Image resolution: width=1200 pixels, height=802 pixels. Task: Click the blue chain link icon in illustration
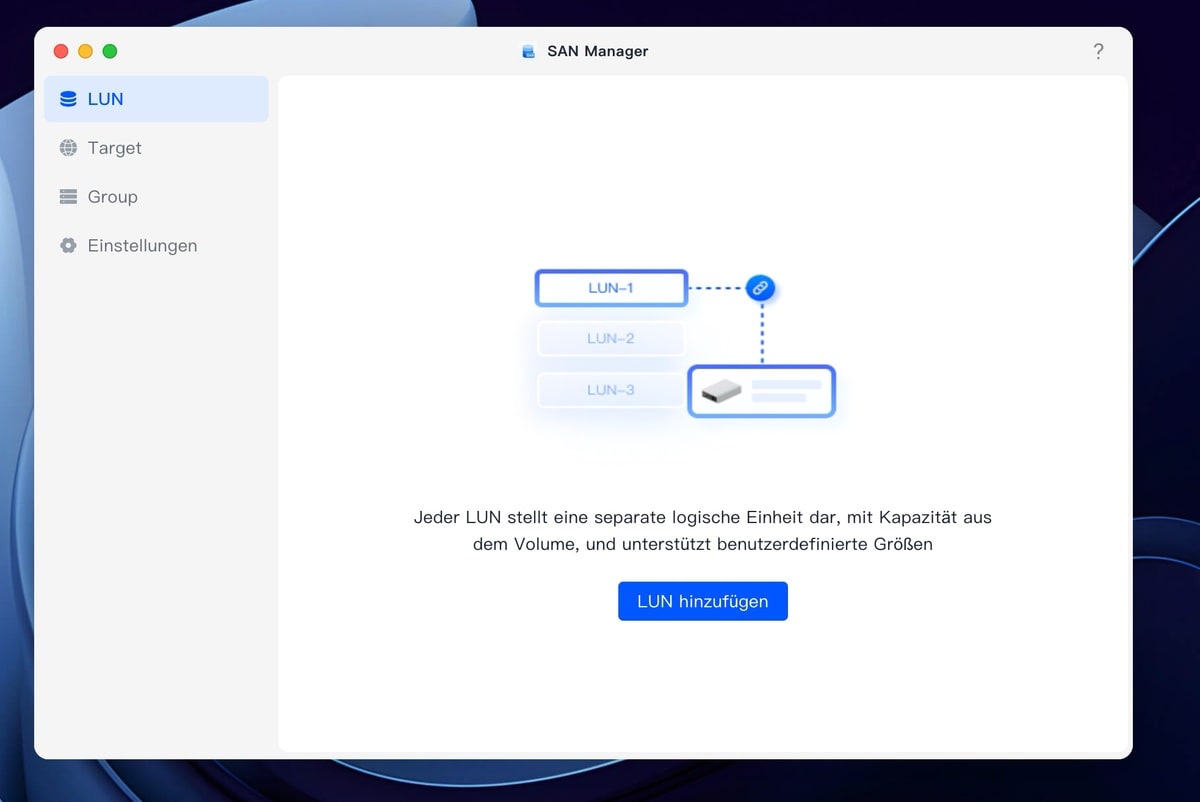click(x=760, y=288)
